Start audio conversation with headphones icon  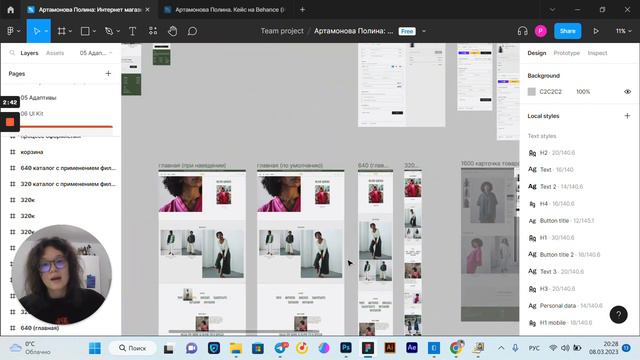coord(522,31)
